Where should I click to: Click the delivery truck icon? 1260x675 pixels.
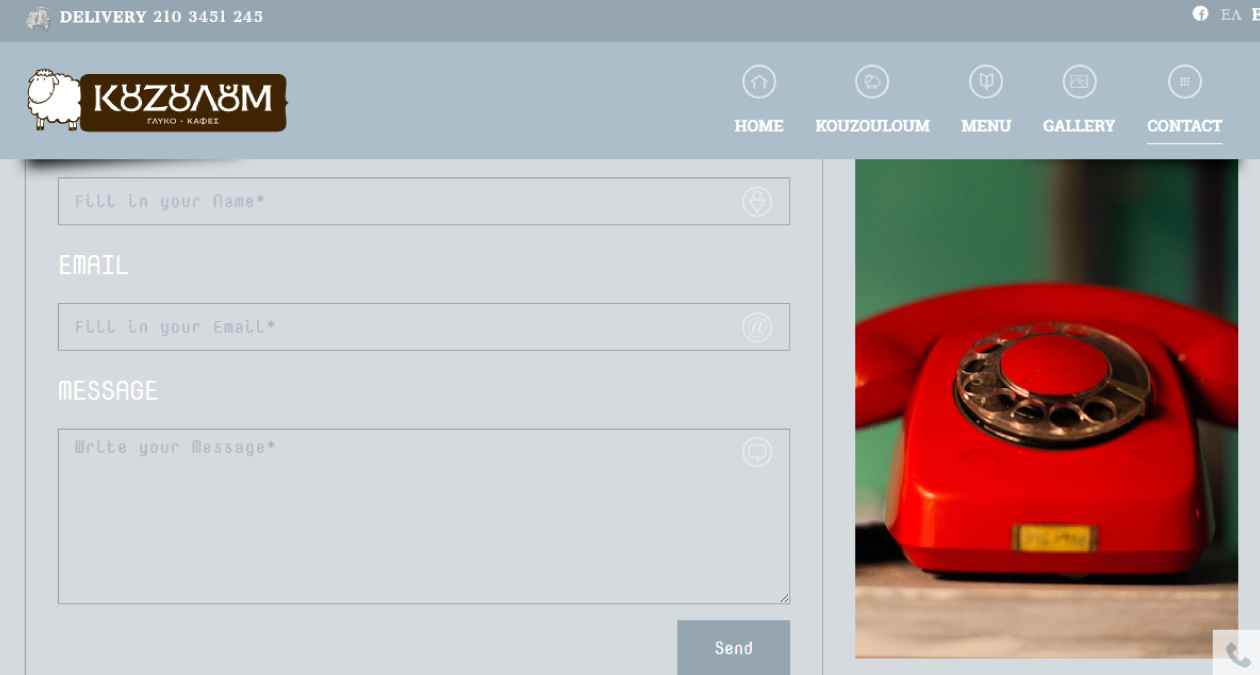point(38,17)
